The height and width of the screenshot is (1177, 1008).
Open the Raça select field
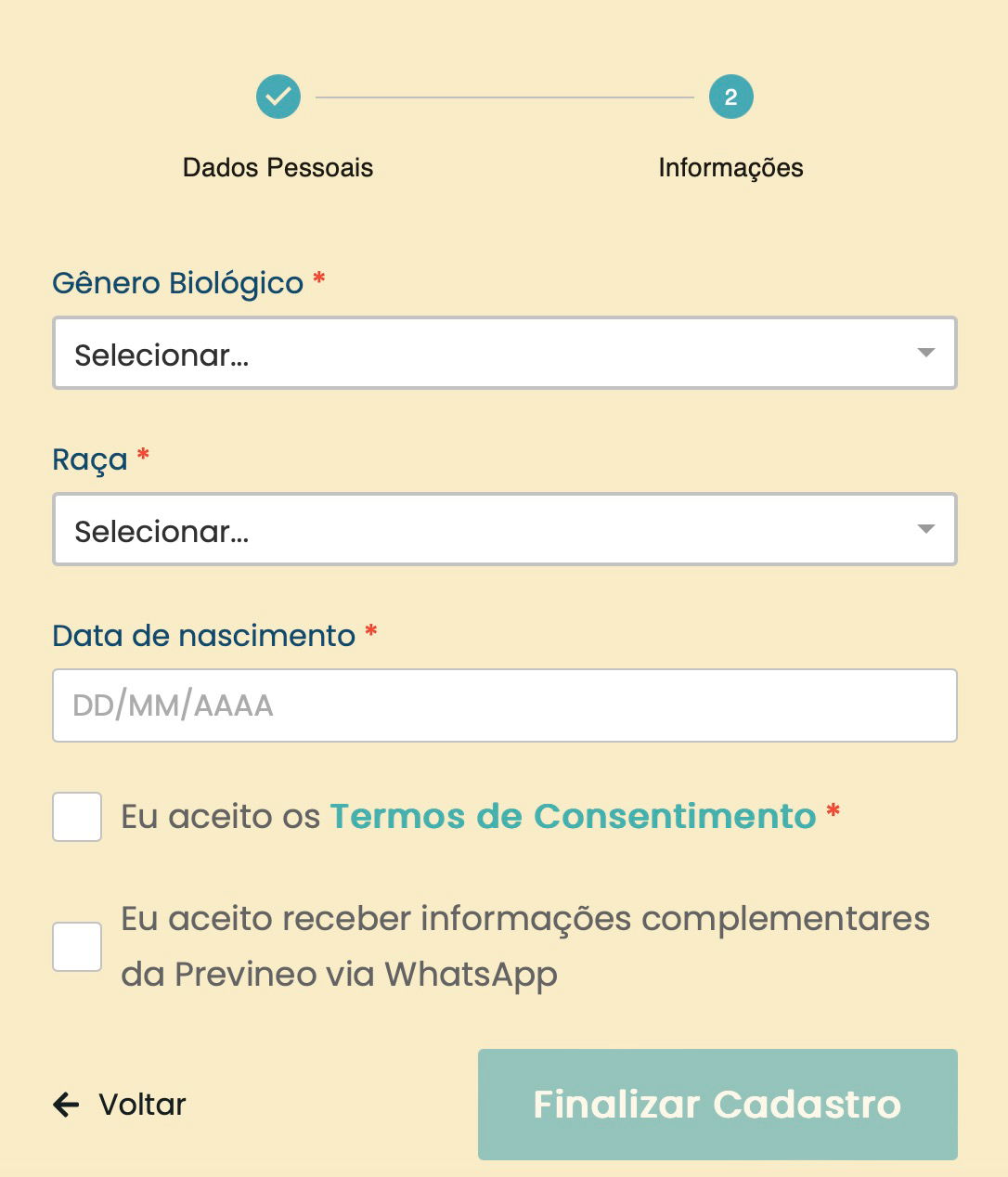coord(483,529)
